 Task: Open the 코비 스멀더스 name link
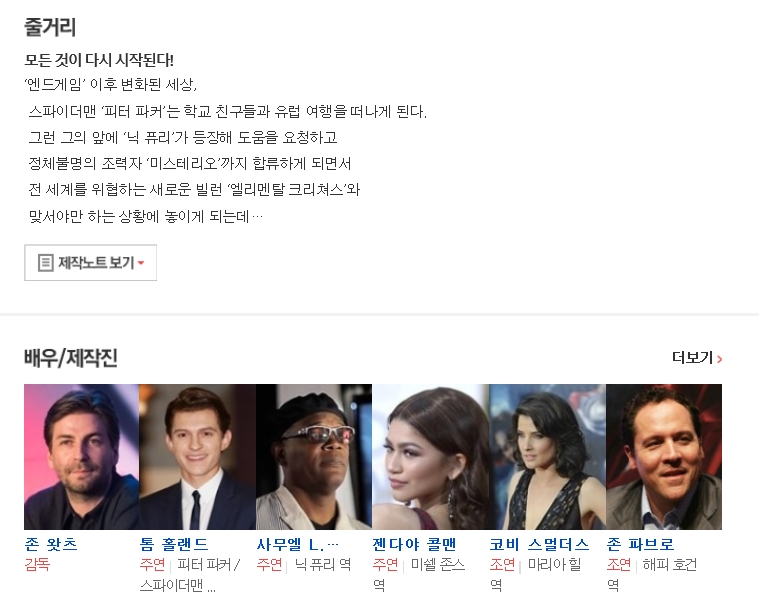point(539,544)
